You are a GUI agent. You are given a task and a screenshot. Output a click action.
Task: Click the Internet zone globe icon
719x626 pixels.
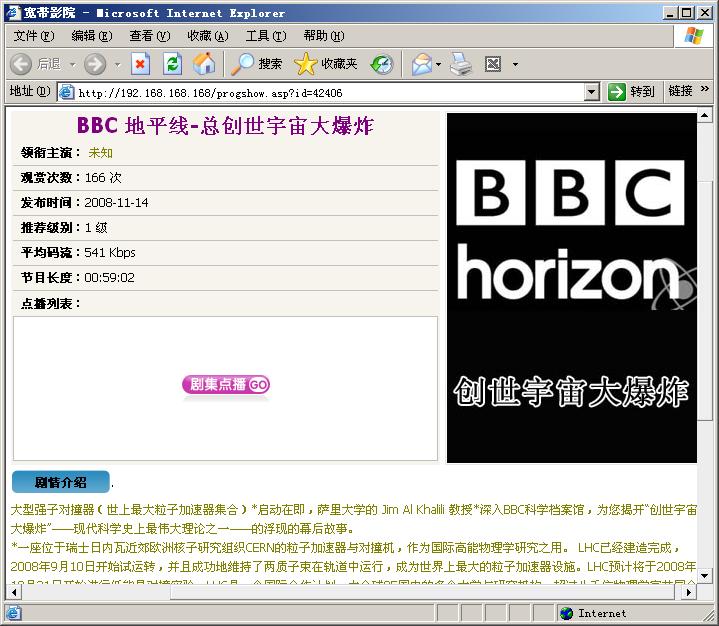(567, 613)
